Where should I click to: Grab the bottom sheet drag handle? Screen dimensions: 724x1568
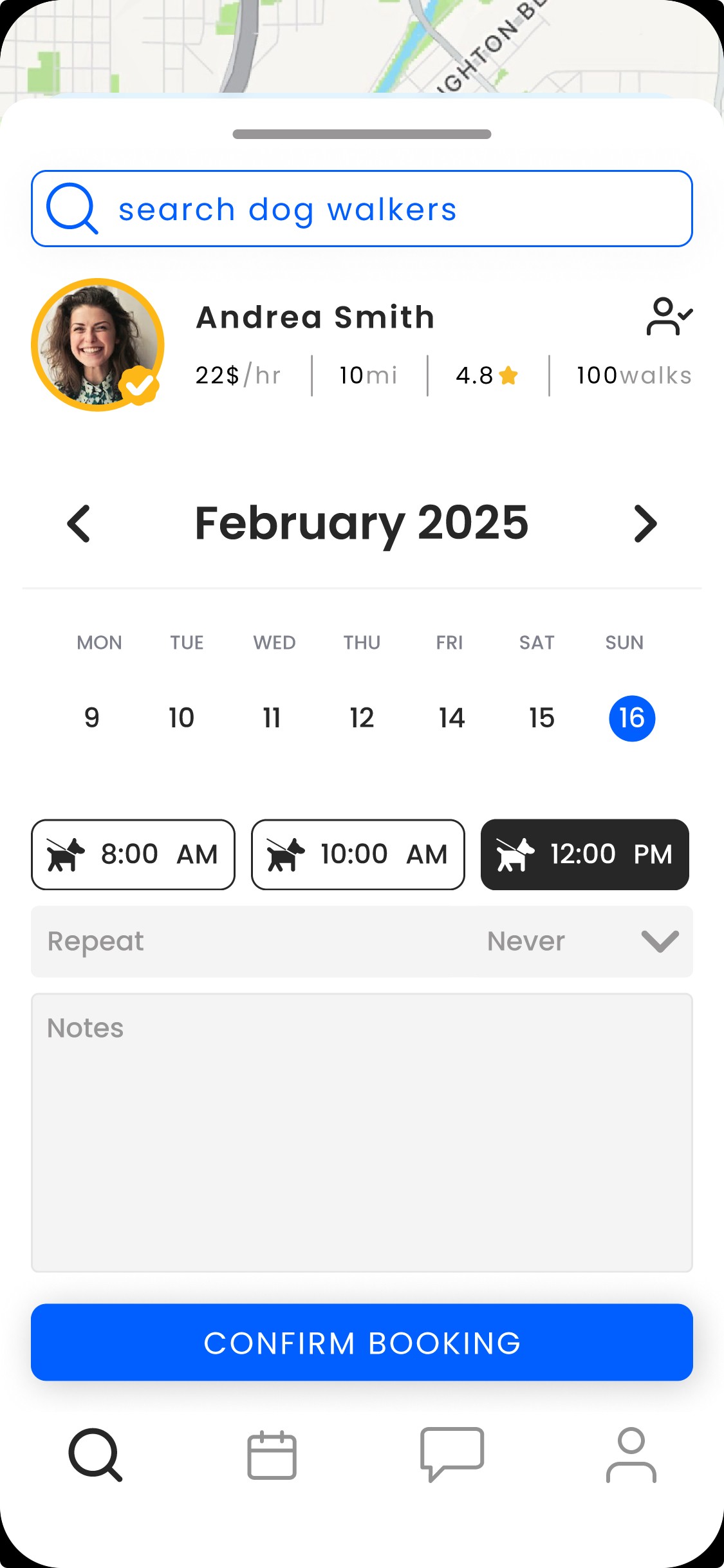[x=362, y=134]
